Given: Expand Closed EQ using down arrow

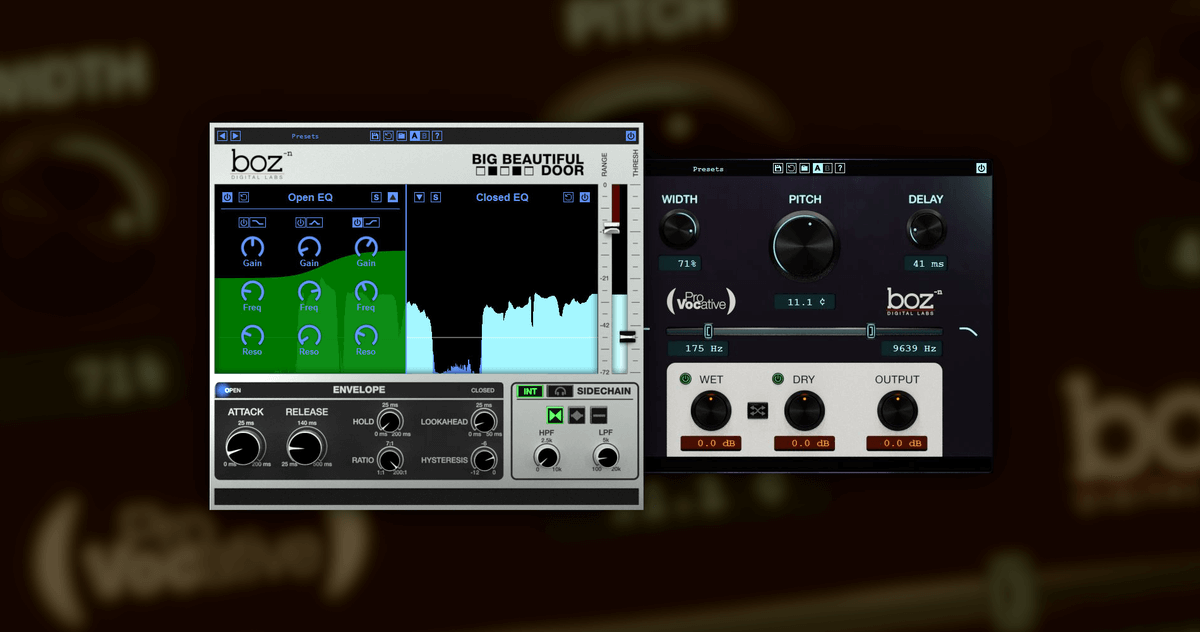Looking at the screenshot, I should 420,198.
